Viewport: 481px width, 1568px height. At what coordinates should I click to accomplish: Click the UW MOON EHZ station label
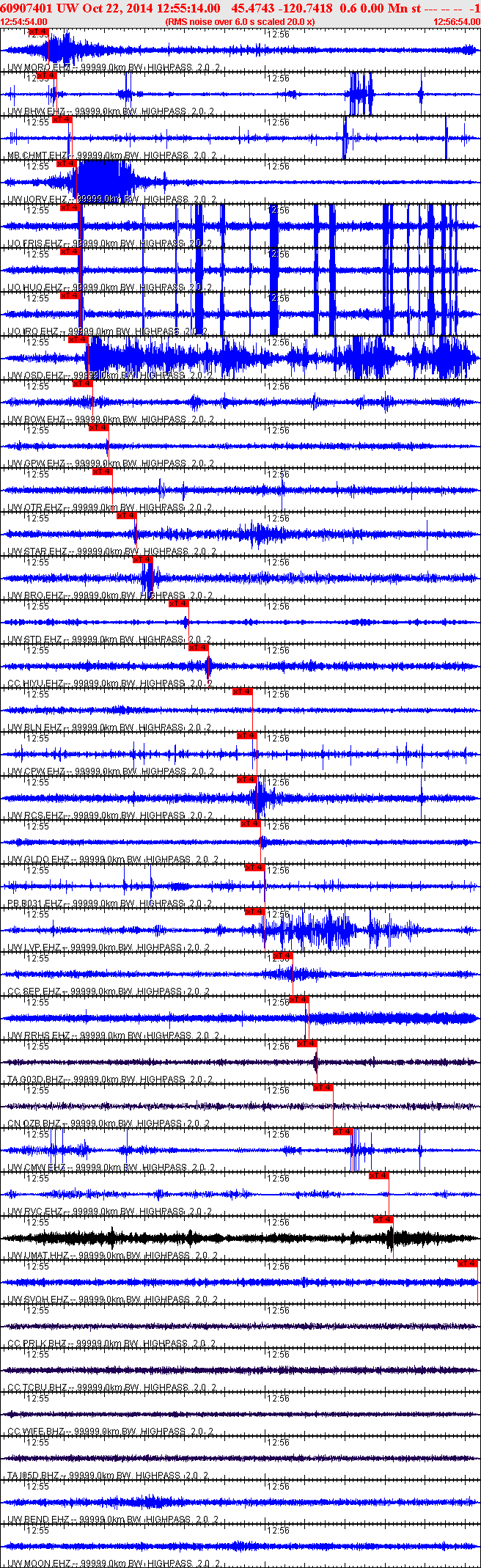38,1564
